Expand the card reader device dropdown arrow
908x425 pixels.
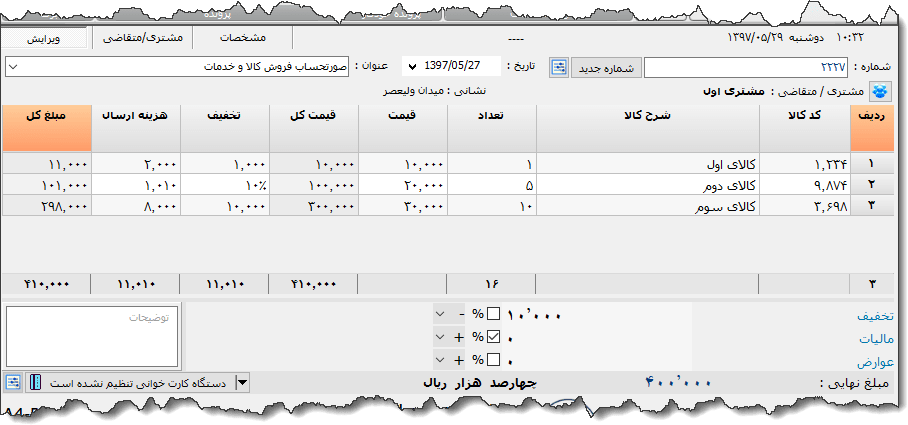pyautogui.click(x=243, y=383)
